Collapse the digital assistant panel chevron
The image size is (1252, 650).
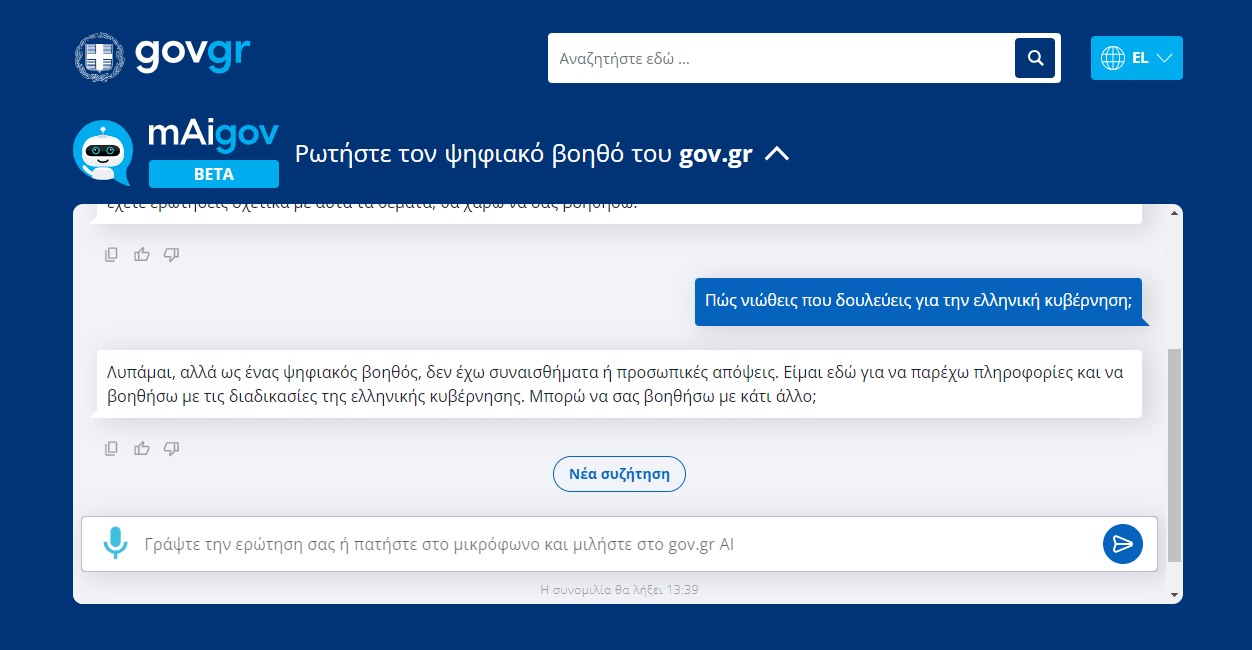coord(777,154)
